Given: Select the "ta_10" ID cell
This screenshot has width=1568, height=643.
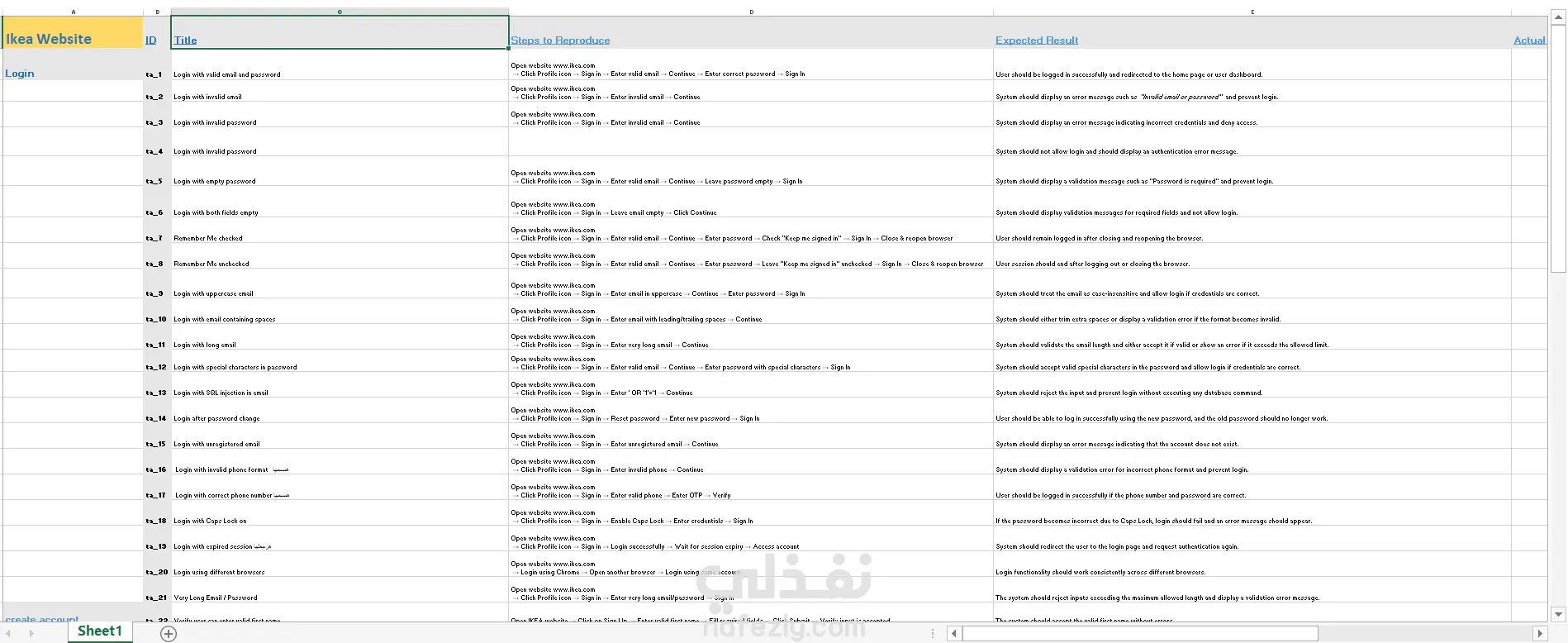Looking at the screenshot, I should click(157, 311).
